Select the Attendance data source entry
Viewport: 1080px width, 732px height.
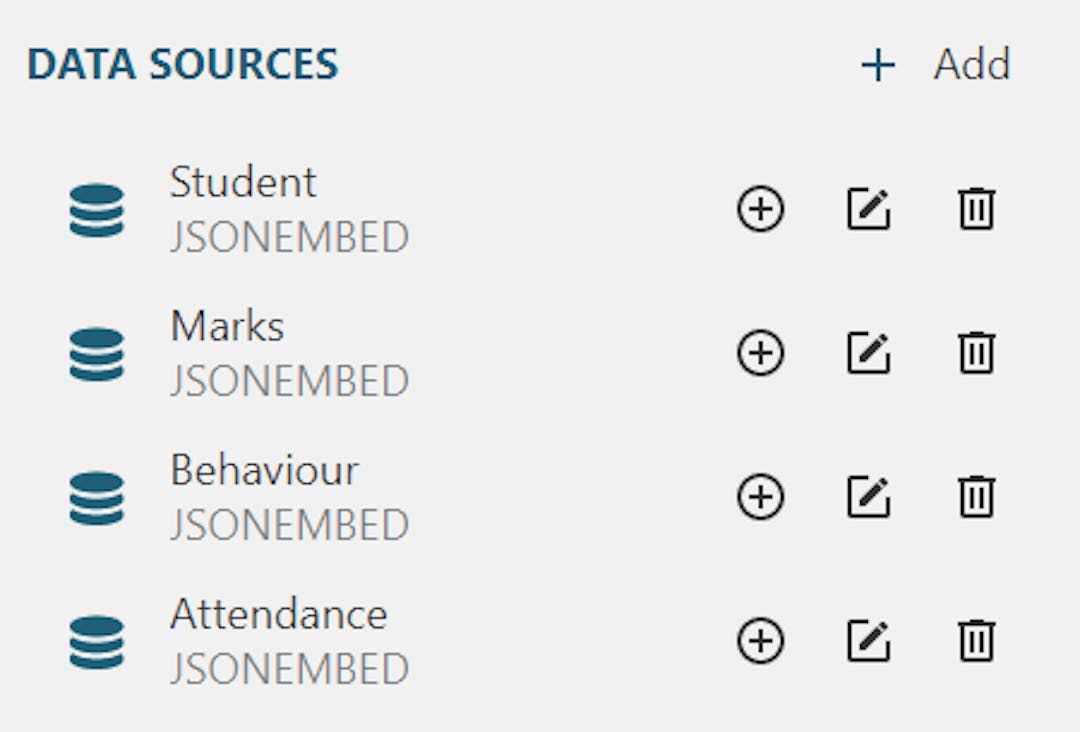pos(289,640)
